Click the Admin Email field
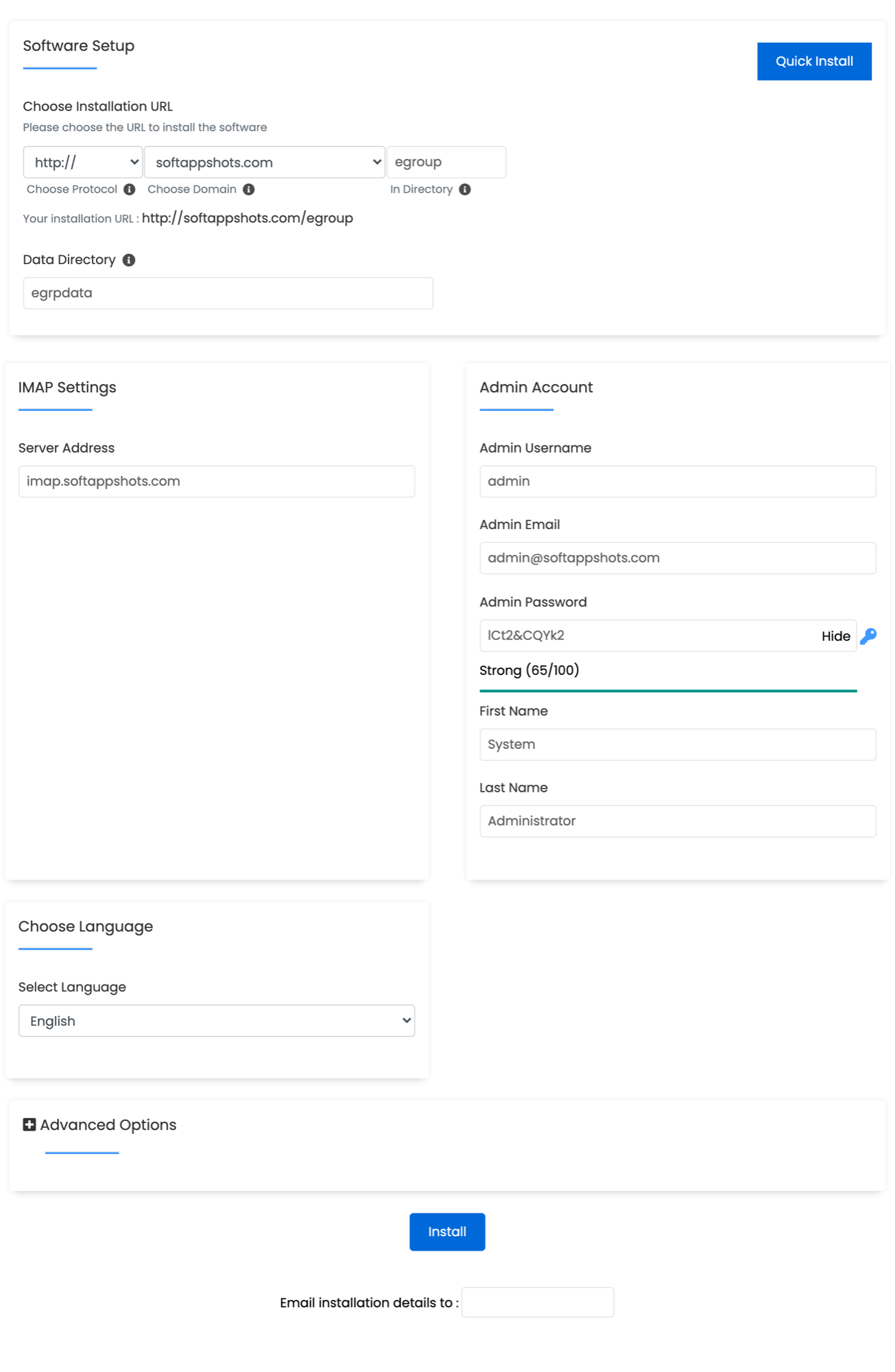The width and height of the screenshot is (895, 1372). point(678,558)
